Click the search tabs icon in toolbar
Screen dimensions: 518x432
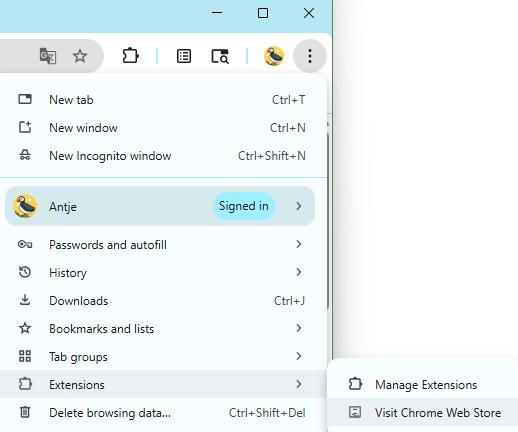pyautogui.click(x=220, y=56)
